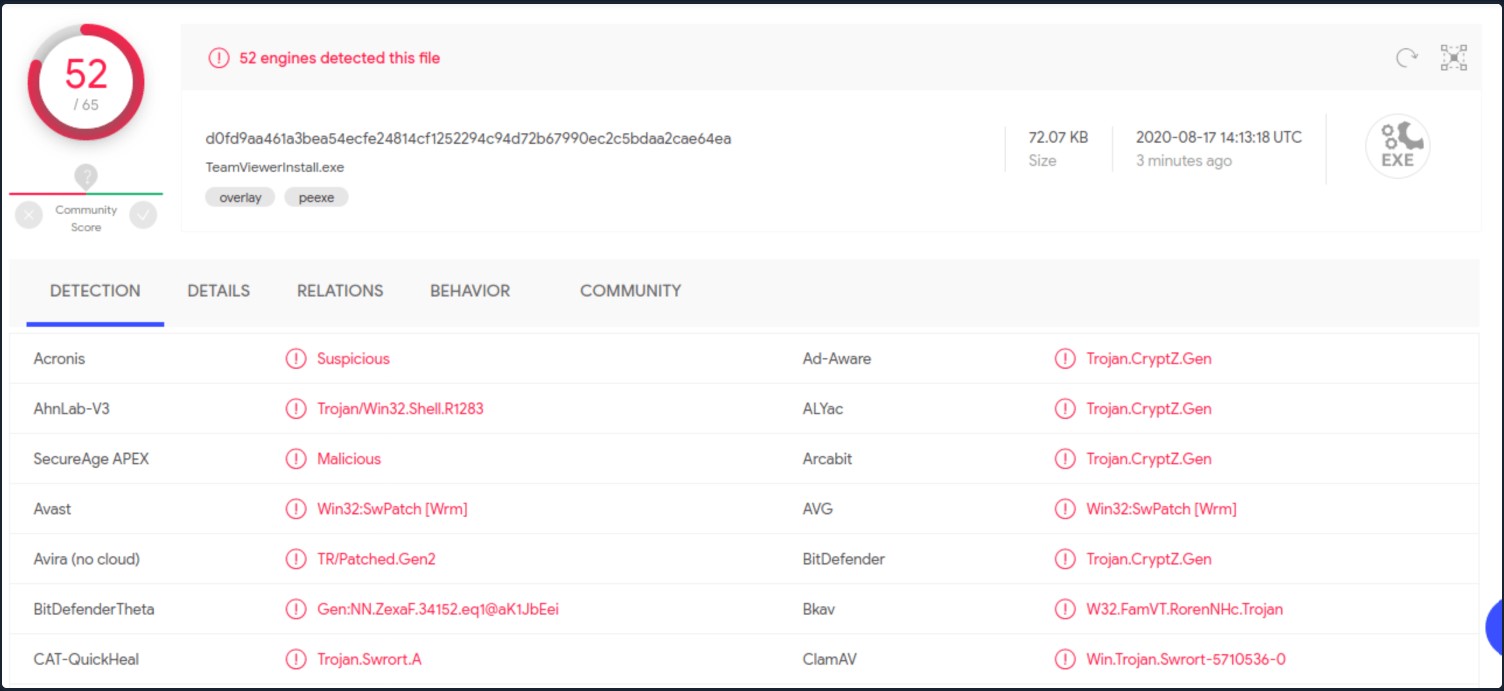Click warning icon beside TR/Patched.Gen2
1504x691 pixels.
point(296,559)
